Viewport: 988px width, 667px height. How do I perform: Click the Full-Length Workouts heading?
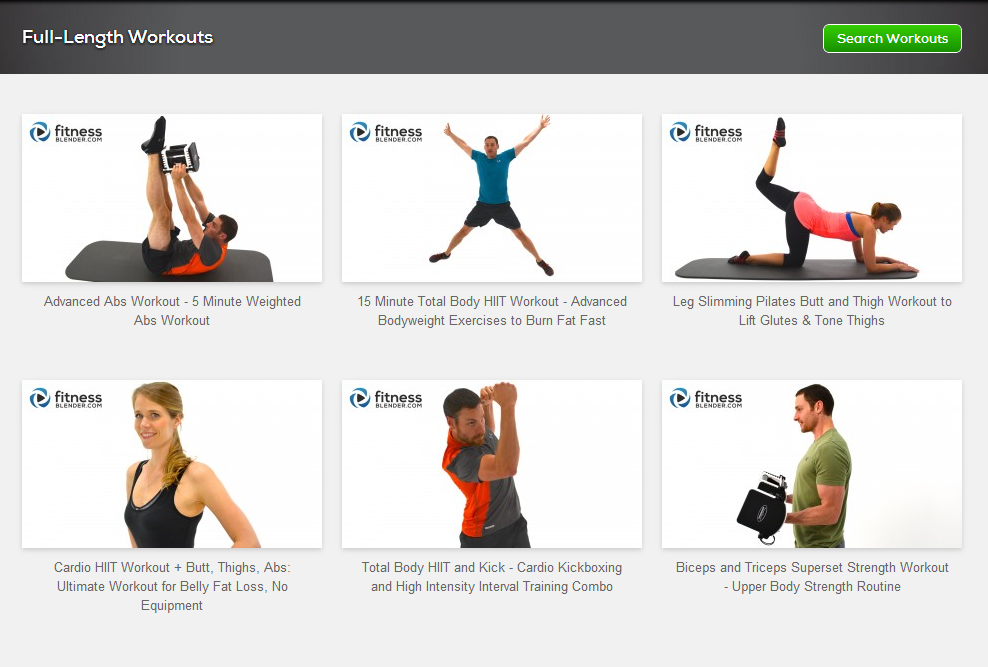coord(118,38)
